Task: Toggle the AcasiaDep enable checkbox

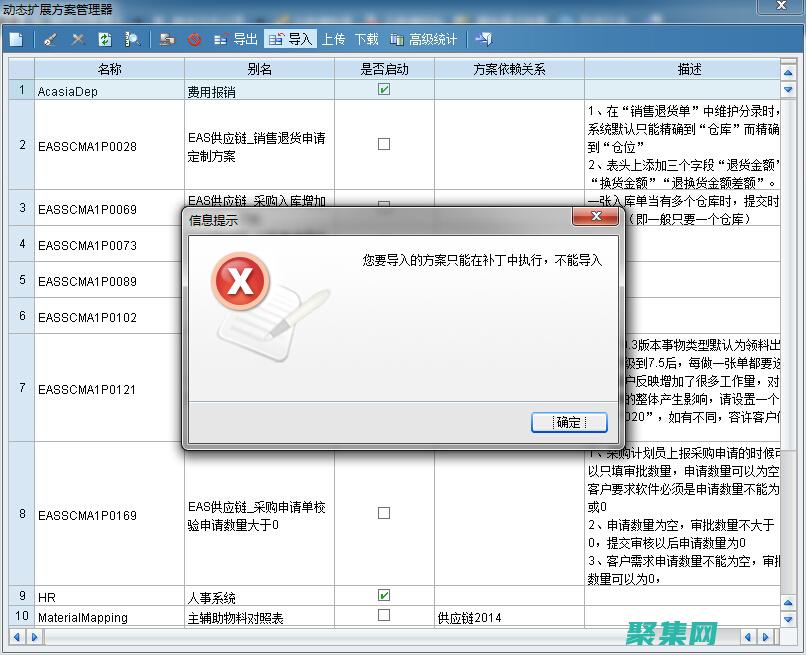Action: (x=382, y=89)
